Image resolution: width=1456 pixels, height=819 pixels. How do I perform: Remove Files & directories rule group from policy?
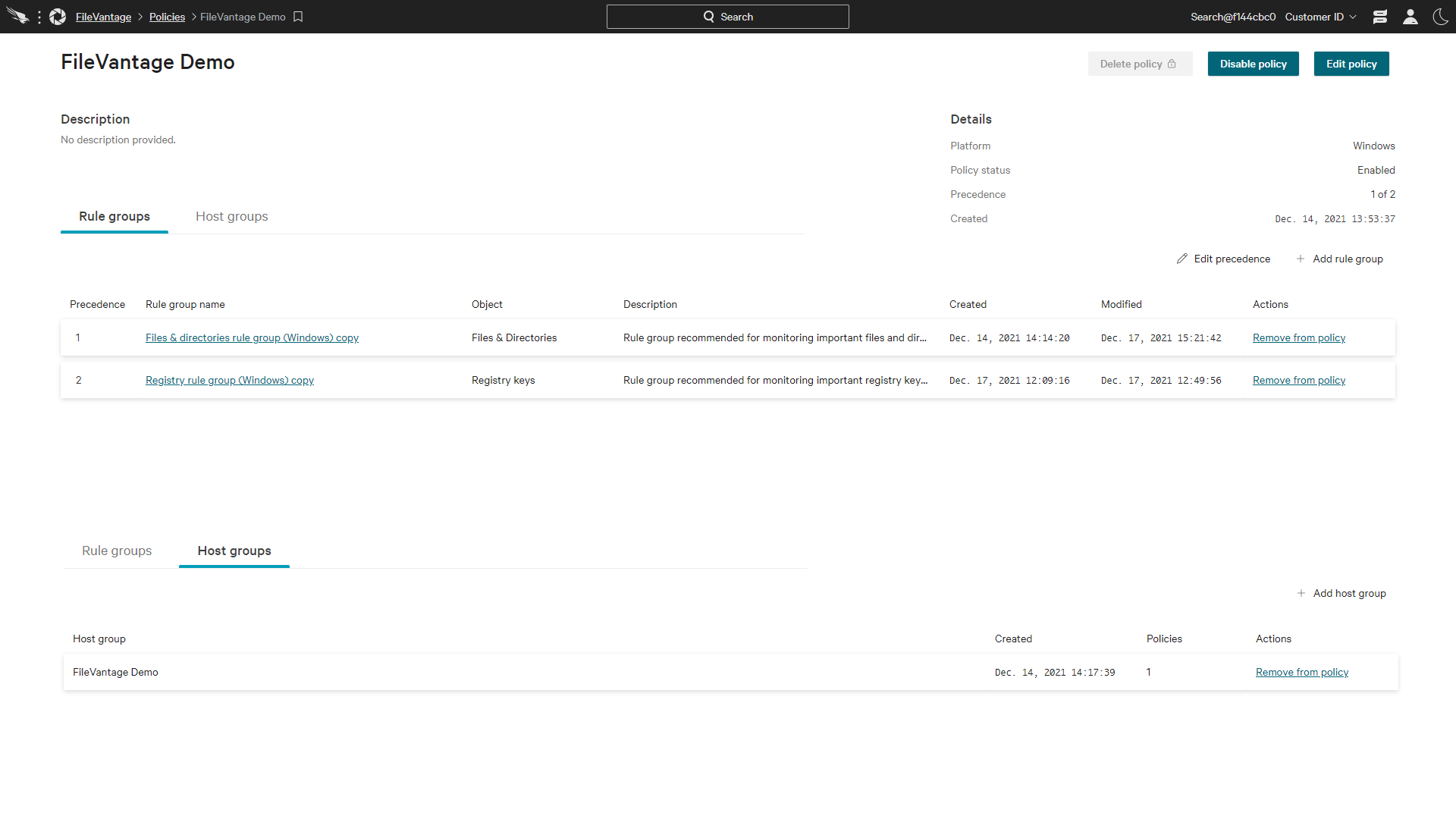[1299, 337]
